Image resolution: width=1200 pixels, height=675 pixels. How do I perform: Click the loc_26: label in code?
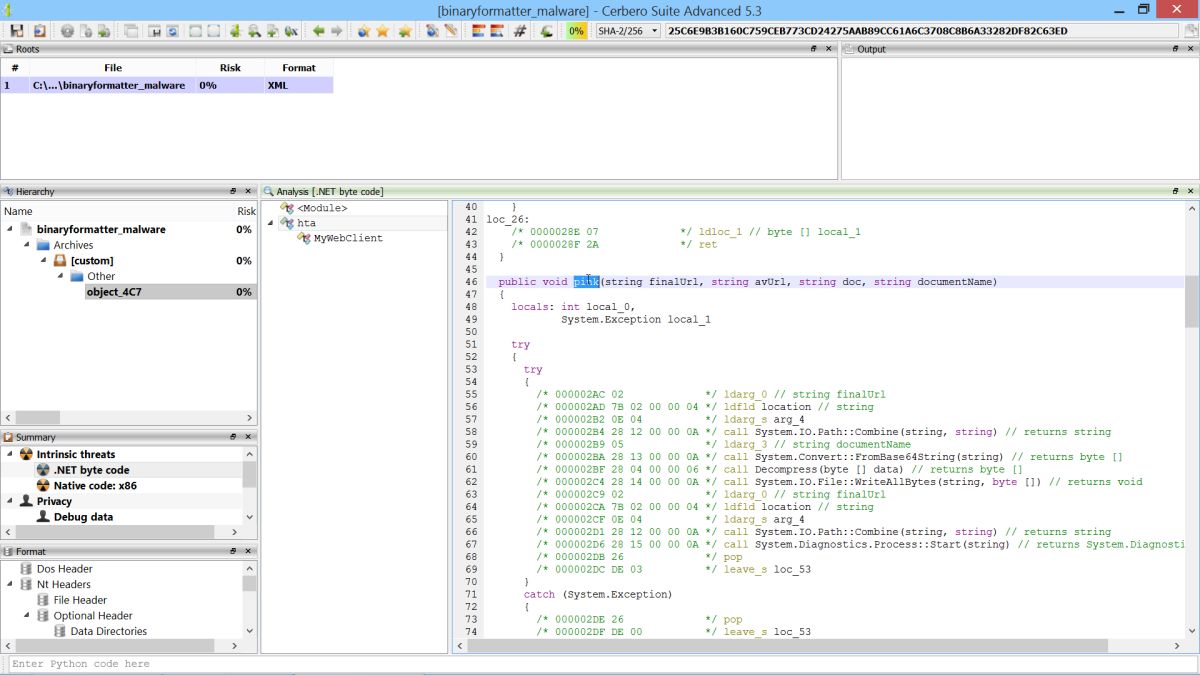click(507, 219)
